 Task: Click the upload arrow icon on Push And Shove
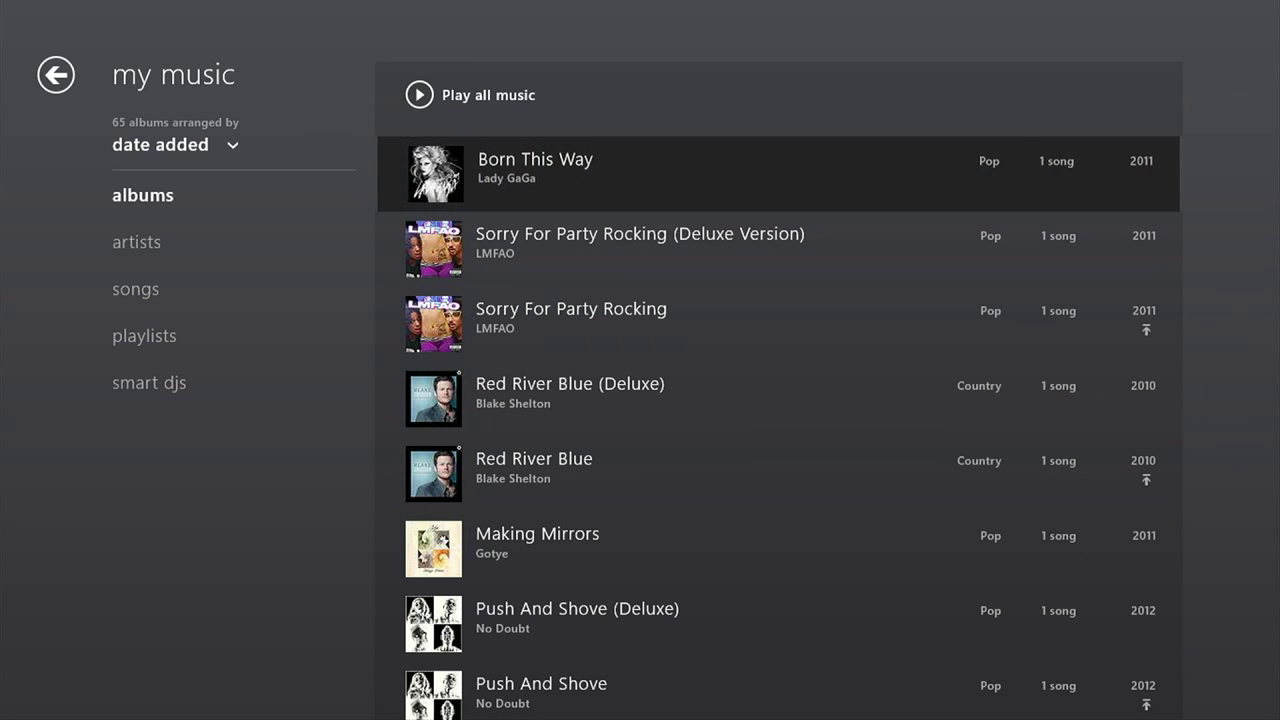click(x=1146, y=705)
